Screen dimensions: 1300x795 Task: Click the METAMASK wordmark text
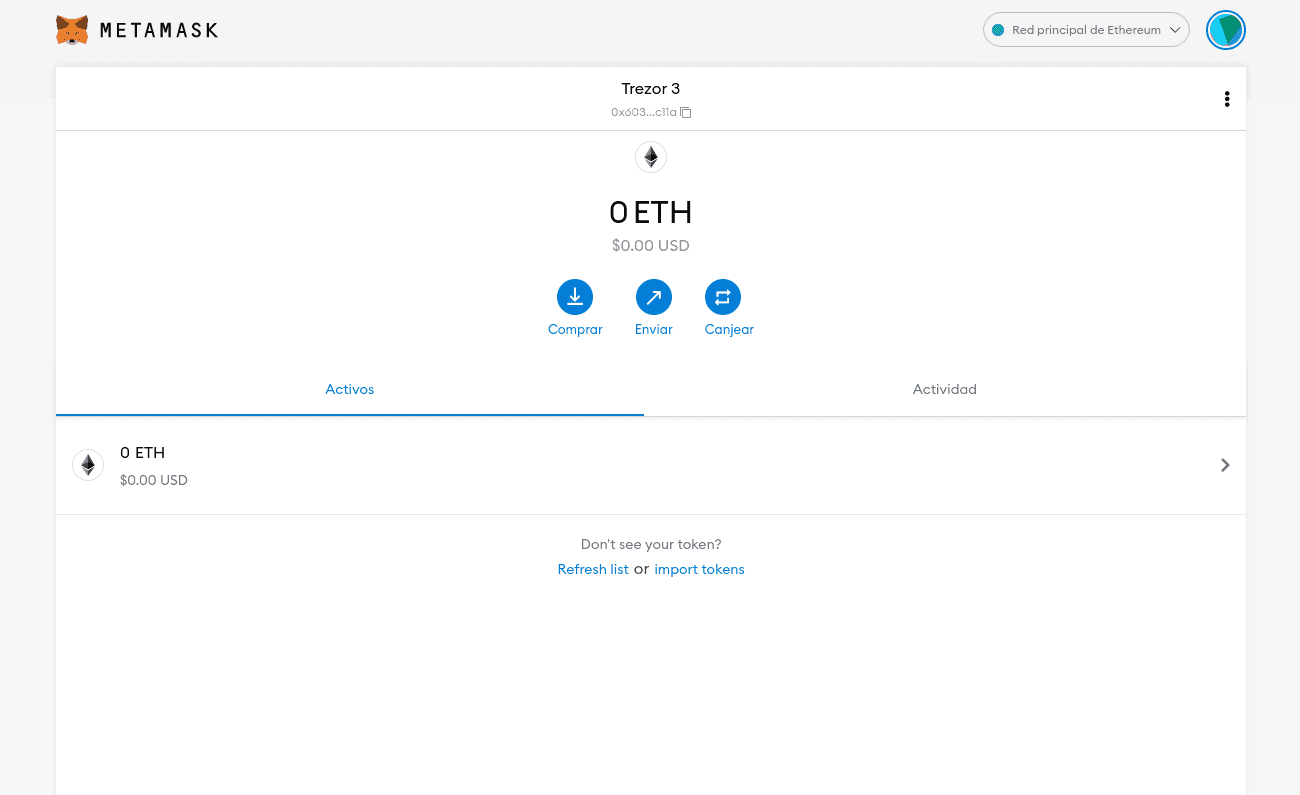pos(159,31)
